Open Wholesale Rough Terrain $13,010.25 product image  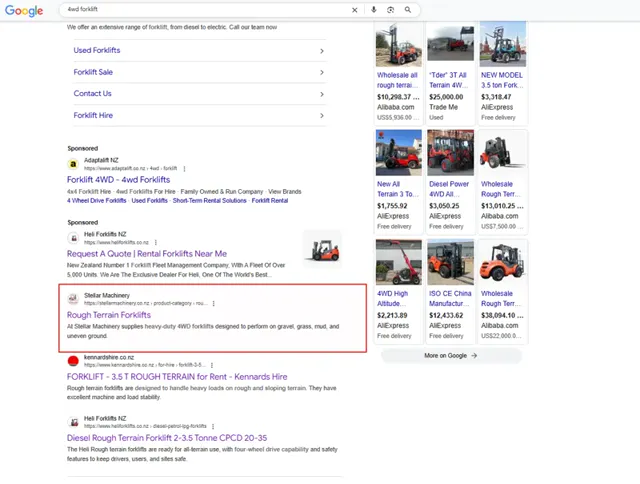tap(503, 153)
